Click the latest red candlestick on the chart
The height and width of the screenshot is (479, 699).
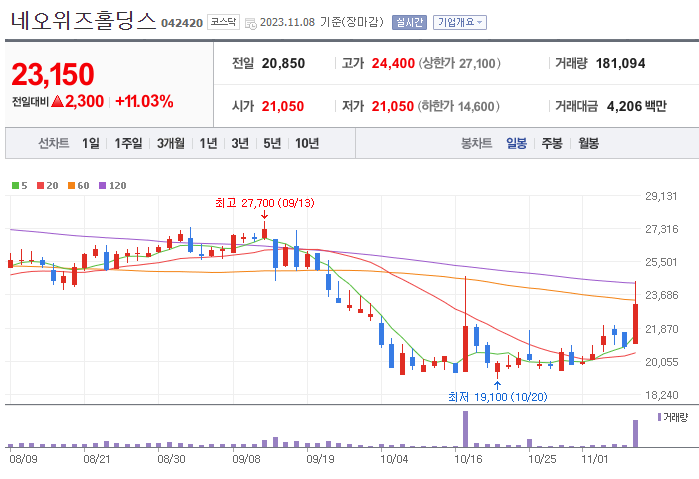pyautogui.click(x=635, y=323)
